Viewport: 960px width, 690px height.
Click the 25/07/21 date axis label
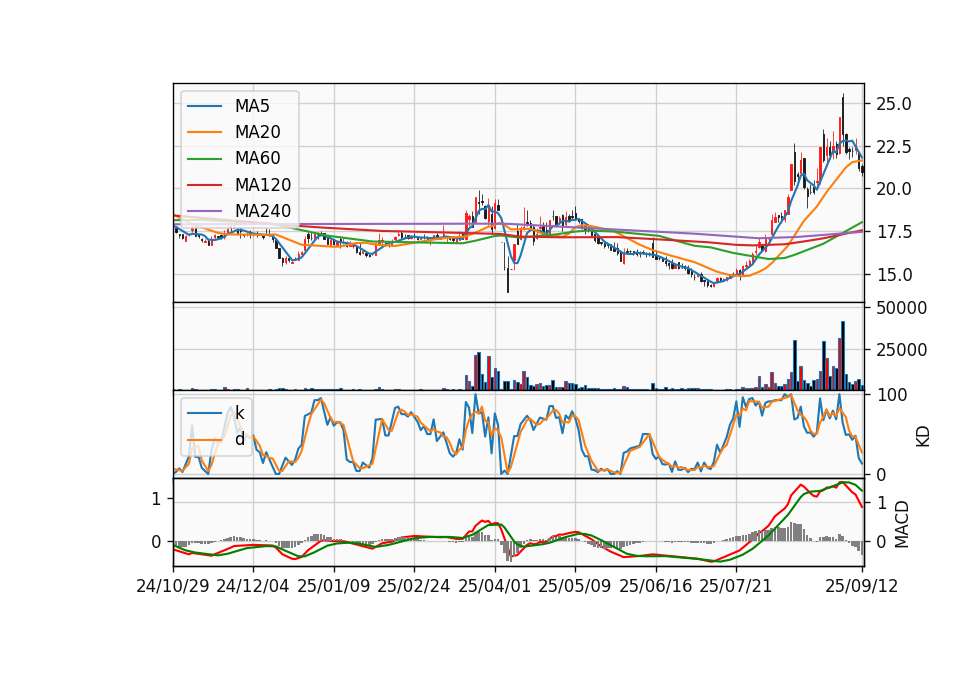[736, 586]
